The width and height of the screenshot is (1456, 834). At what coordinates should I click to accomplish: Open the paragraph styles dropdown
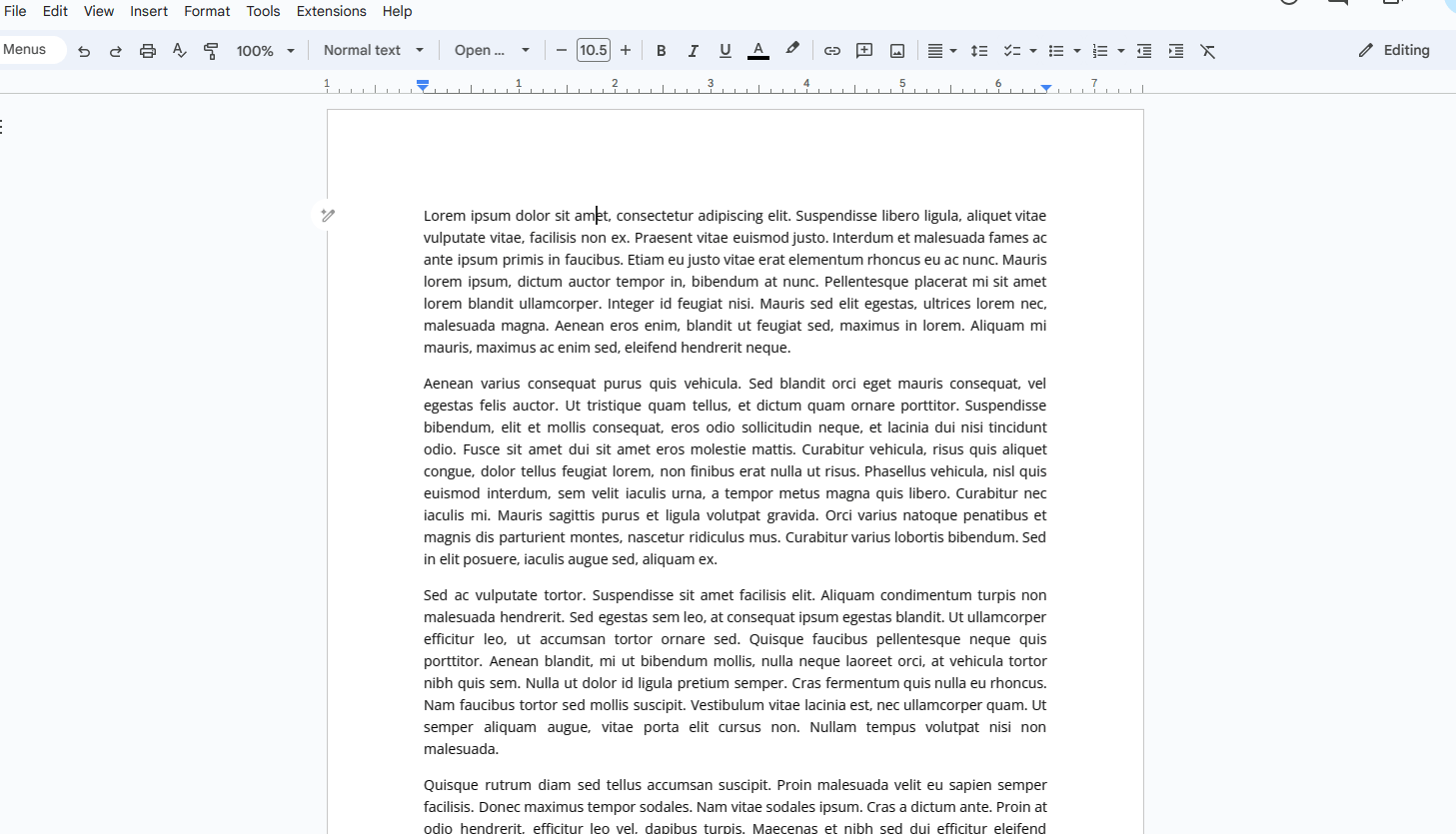(x=373, y=50)
